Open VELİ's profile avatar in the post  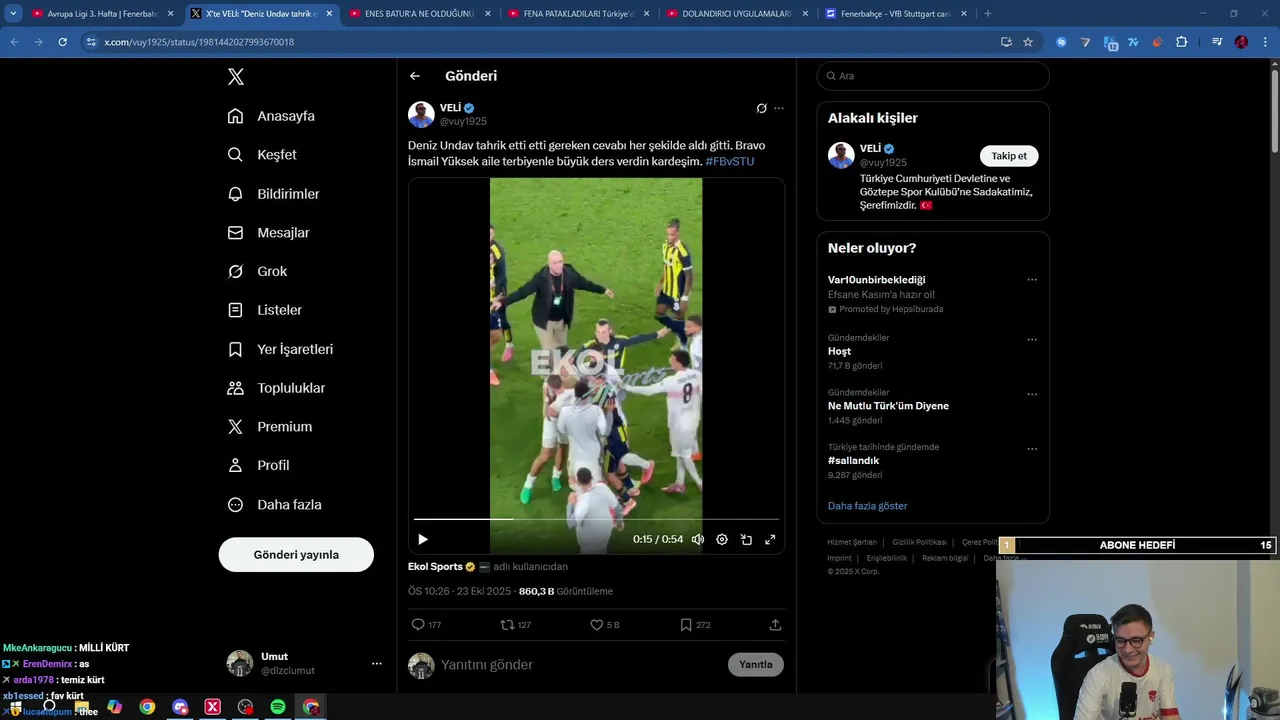tap(421, 114)
